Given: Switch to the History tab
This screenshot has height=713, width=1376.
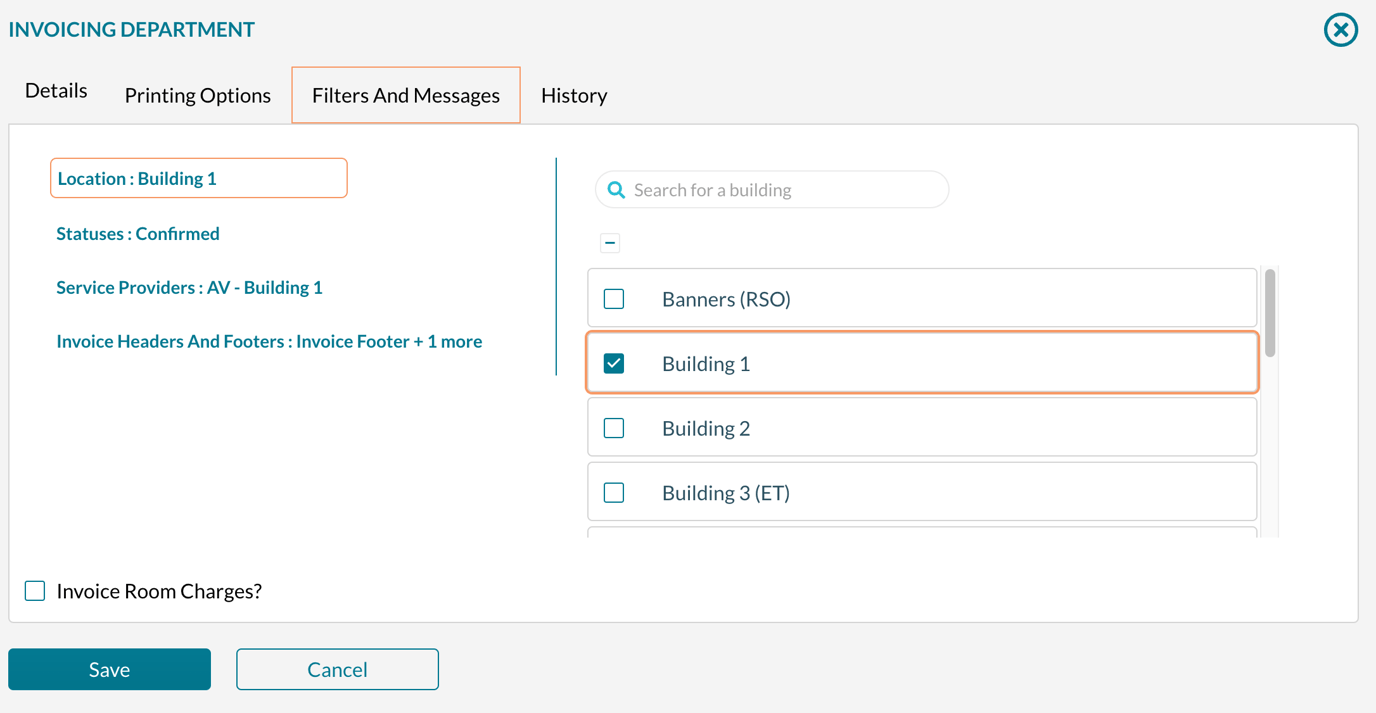Looking at the screenshot, I should click(573, 95).
